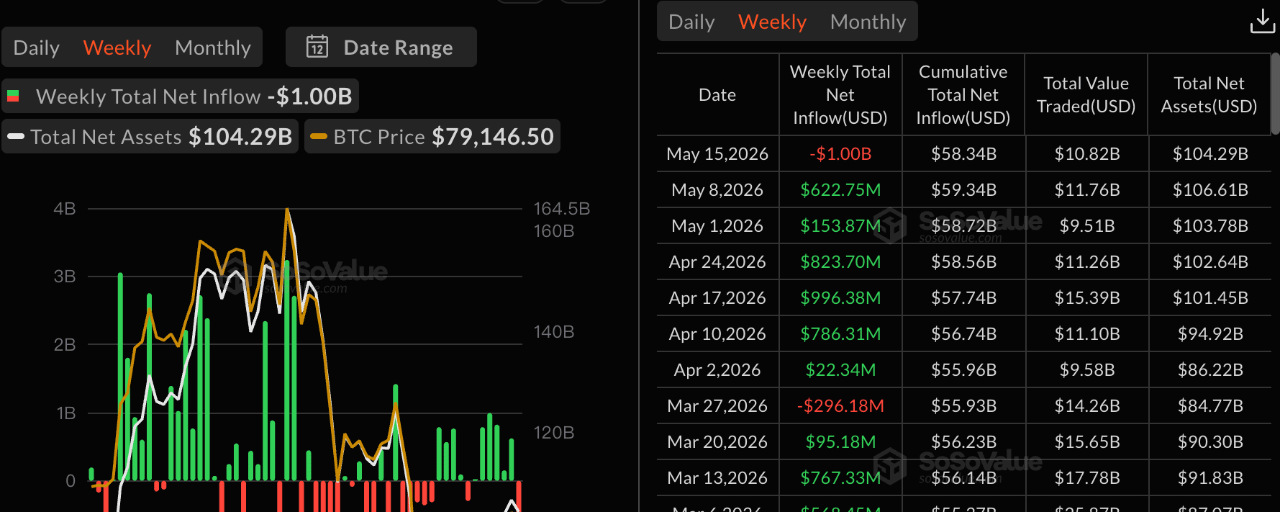Click the $58.34B cumulative inflow cell
1280x512 pixels.
(x=963, y=154)
